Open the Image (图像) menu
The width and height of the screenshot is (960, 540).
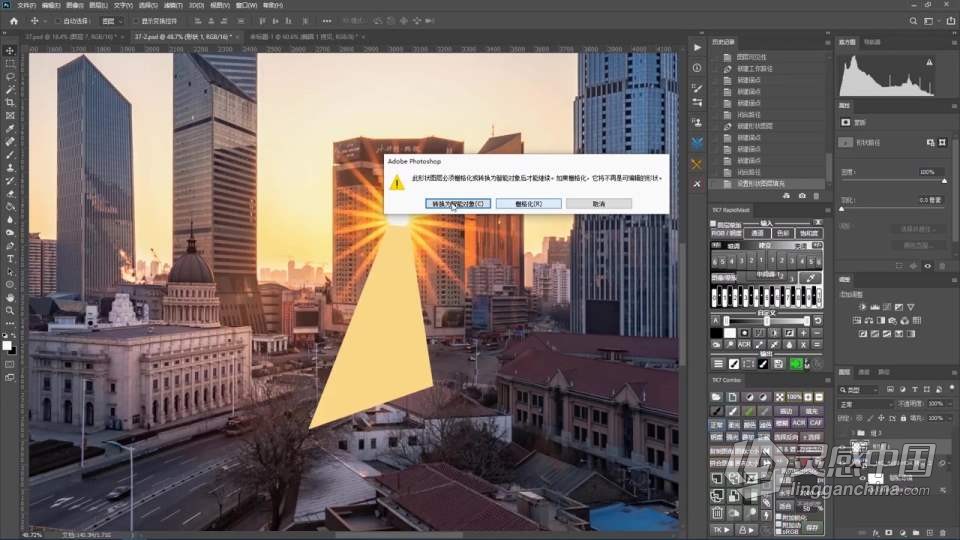pos(75,5)
